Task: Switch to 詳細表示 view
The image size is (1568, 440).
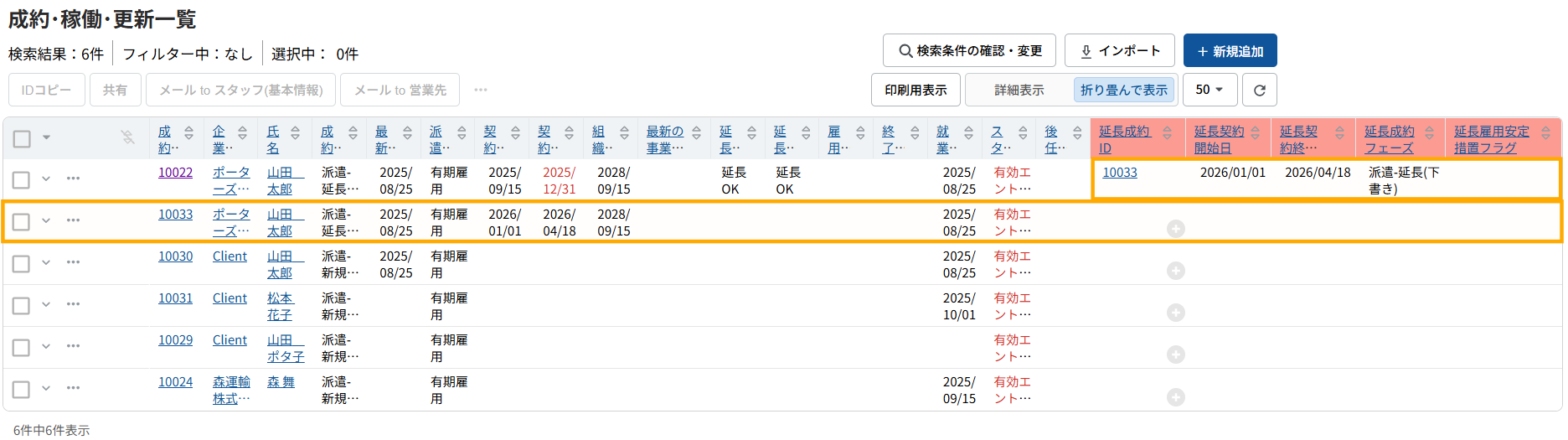Action: pyautogui.click(x=1019, y=91)
